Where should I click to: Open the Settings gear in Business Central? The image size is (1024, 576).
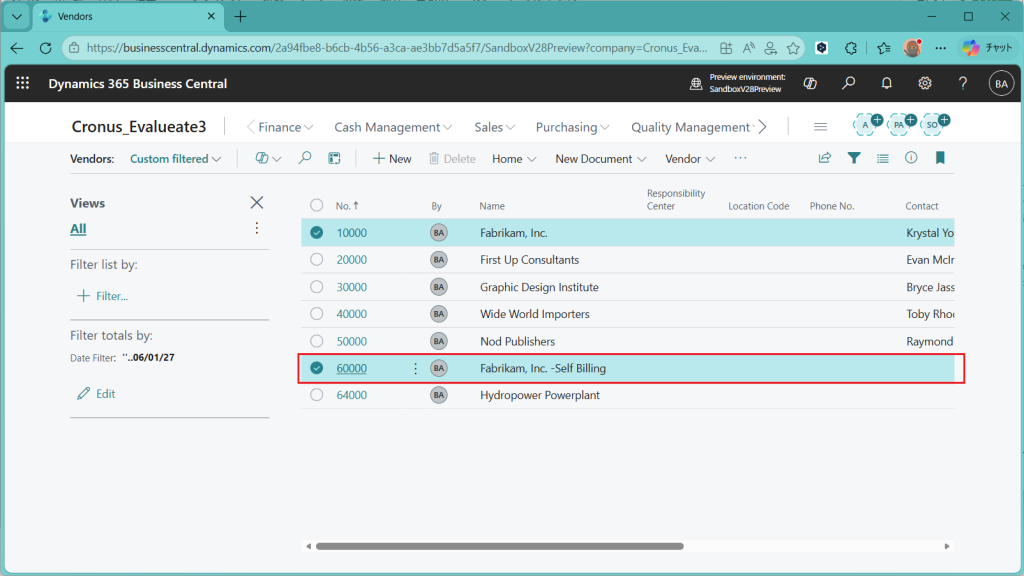point(925,84)
